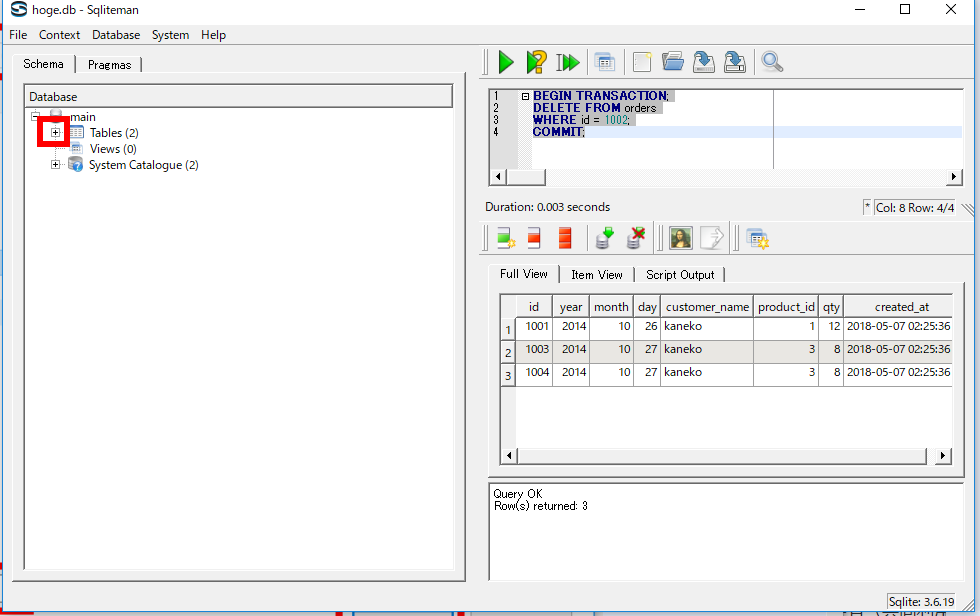980x616 pixels.
Task: Switch to the Pragmas tab
Action: point(109,64)
